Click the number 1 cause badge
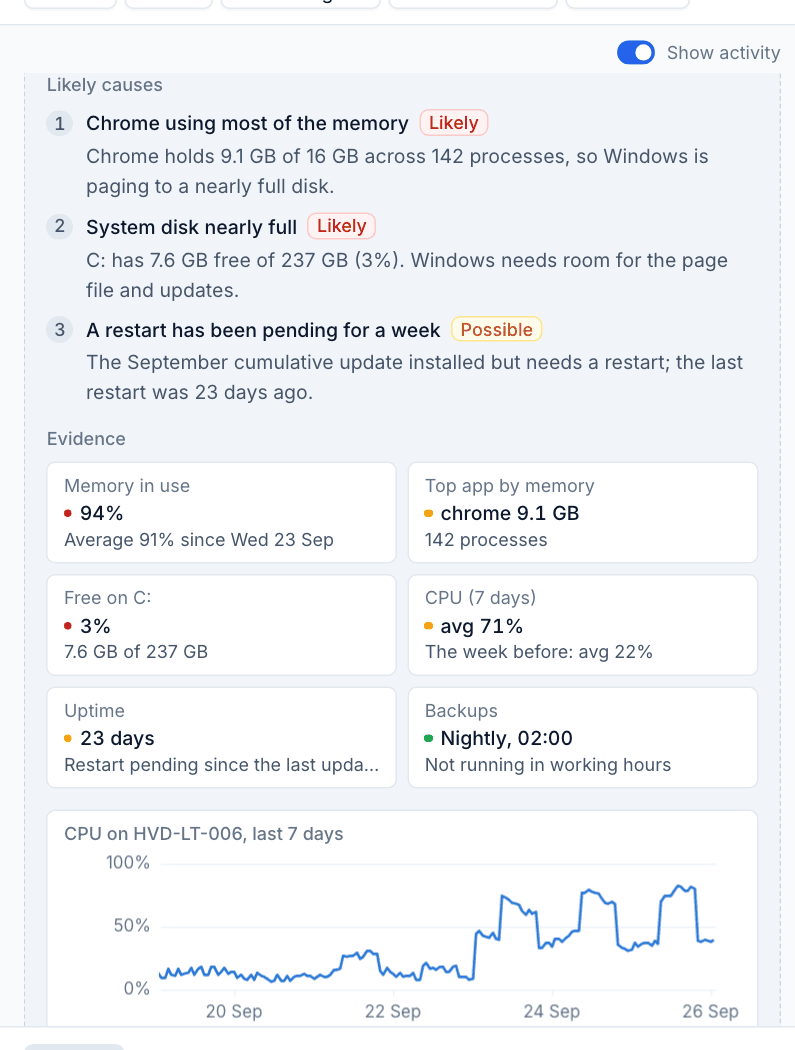The width and height of the screenshot is (795, 1050). pos(60,123)
